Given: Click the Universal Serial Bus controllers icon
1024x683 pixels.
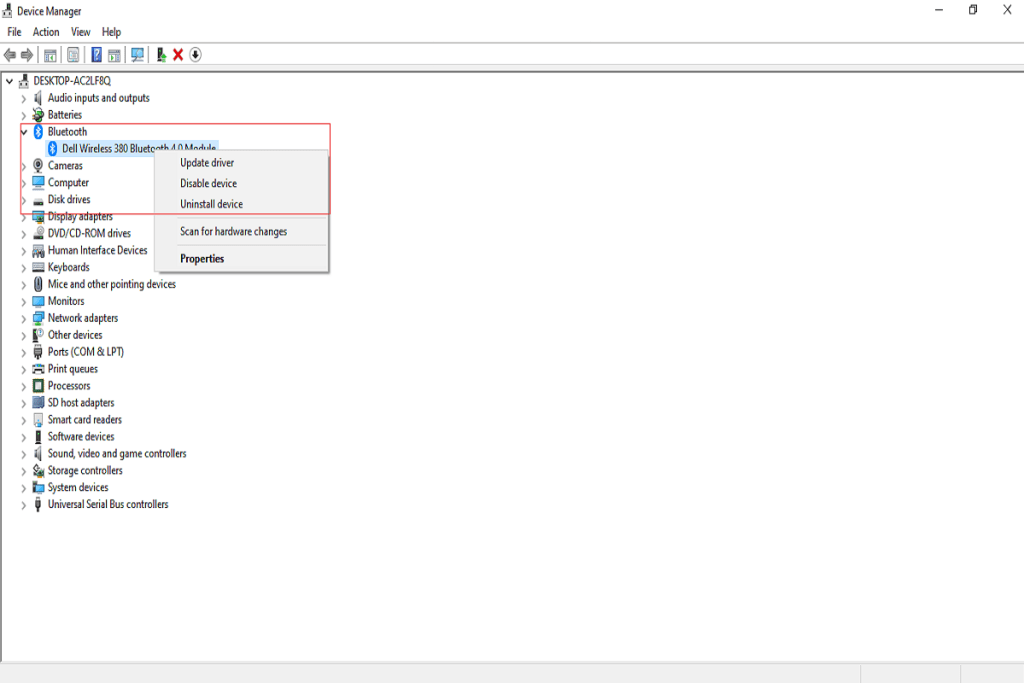Looking at the screenshot, I should point(38,504).
